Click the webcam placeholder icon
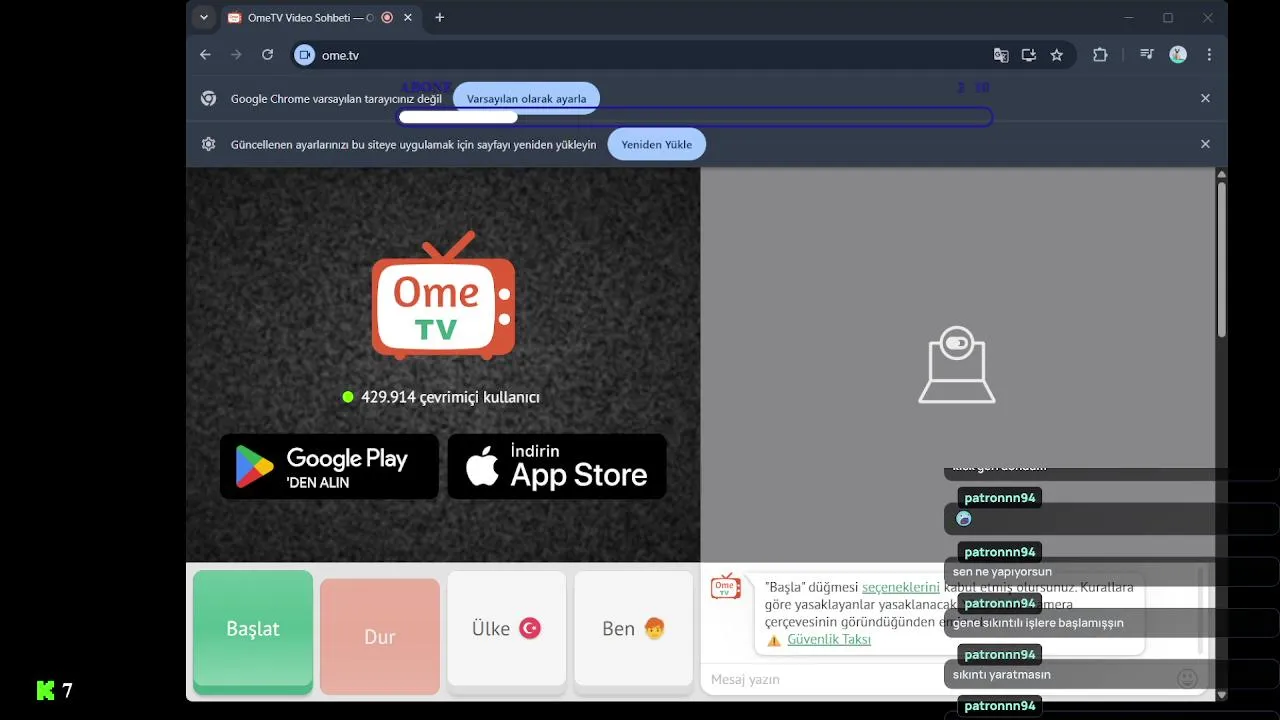Viewport: 1280px width, 720px height. 957,365
